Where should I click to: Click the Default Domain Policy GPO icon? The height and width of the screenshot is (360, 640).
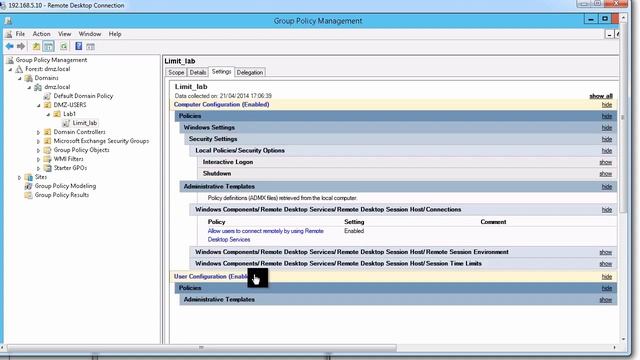pos(47,96)
